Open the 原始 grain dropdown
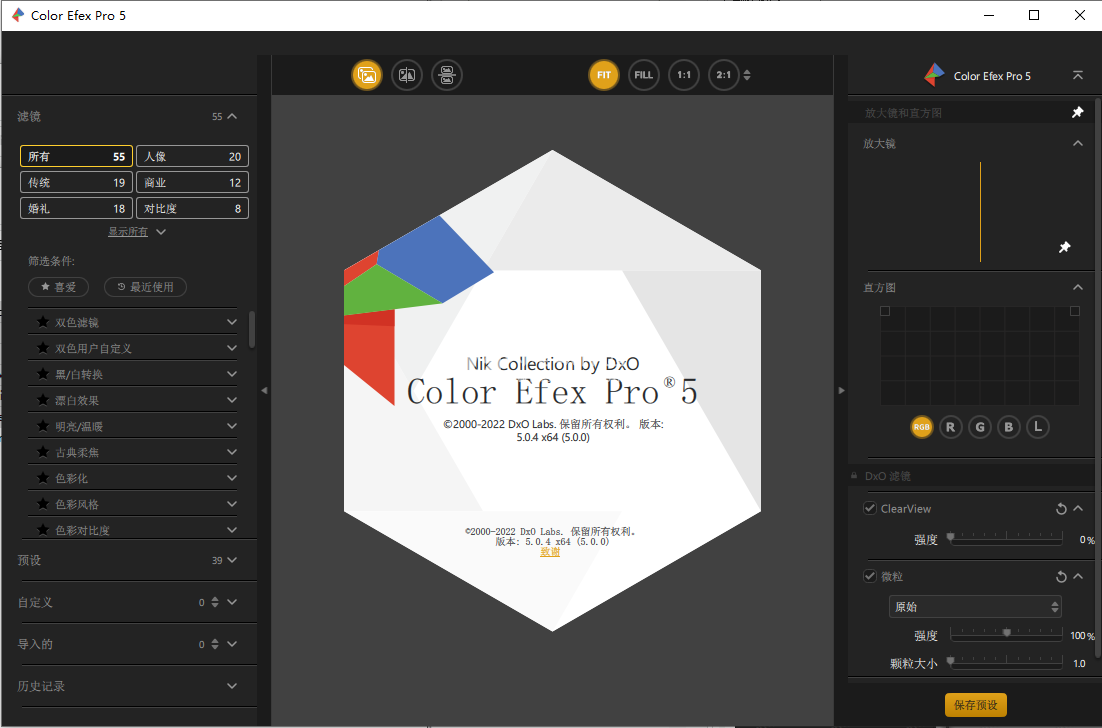Image resolution: width=1102 pixels, height=728 pixels. [x=975, y=606]
